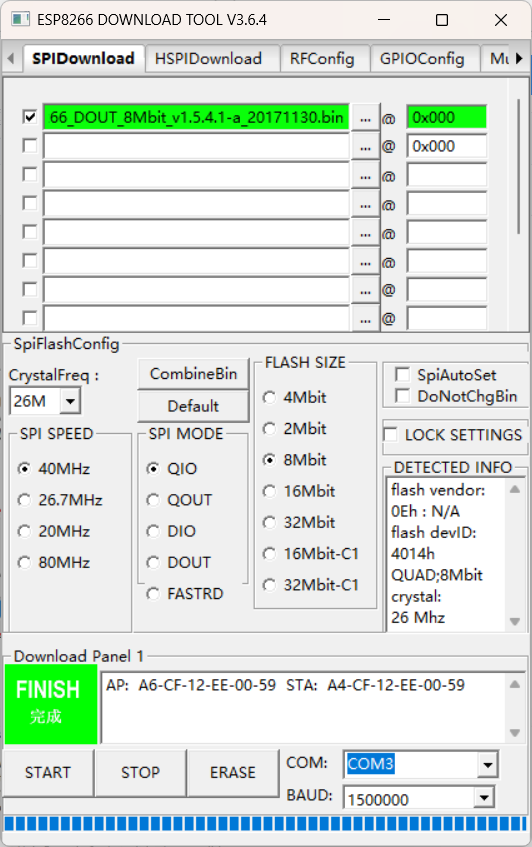Expand the COM port dropdown
This screenshot has width=532, height=847.
click(x=487, y=764)
